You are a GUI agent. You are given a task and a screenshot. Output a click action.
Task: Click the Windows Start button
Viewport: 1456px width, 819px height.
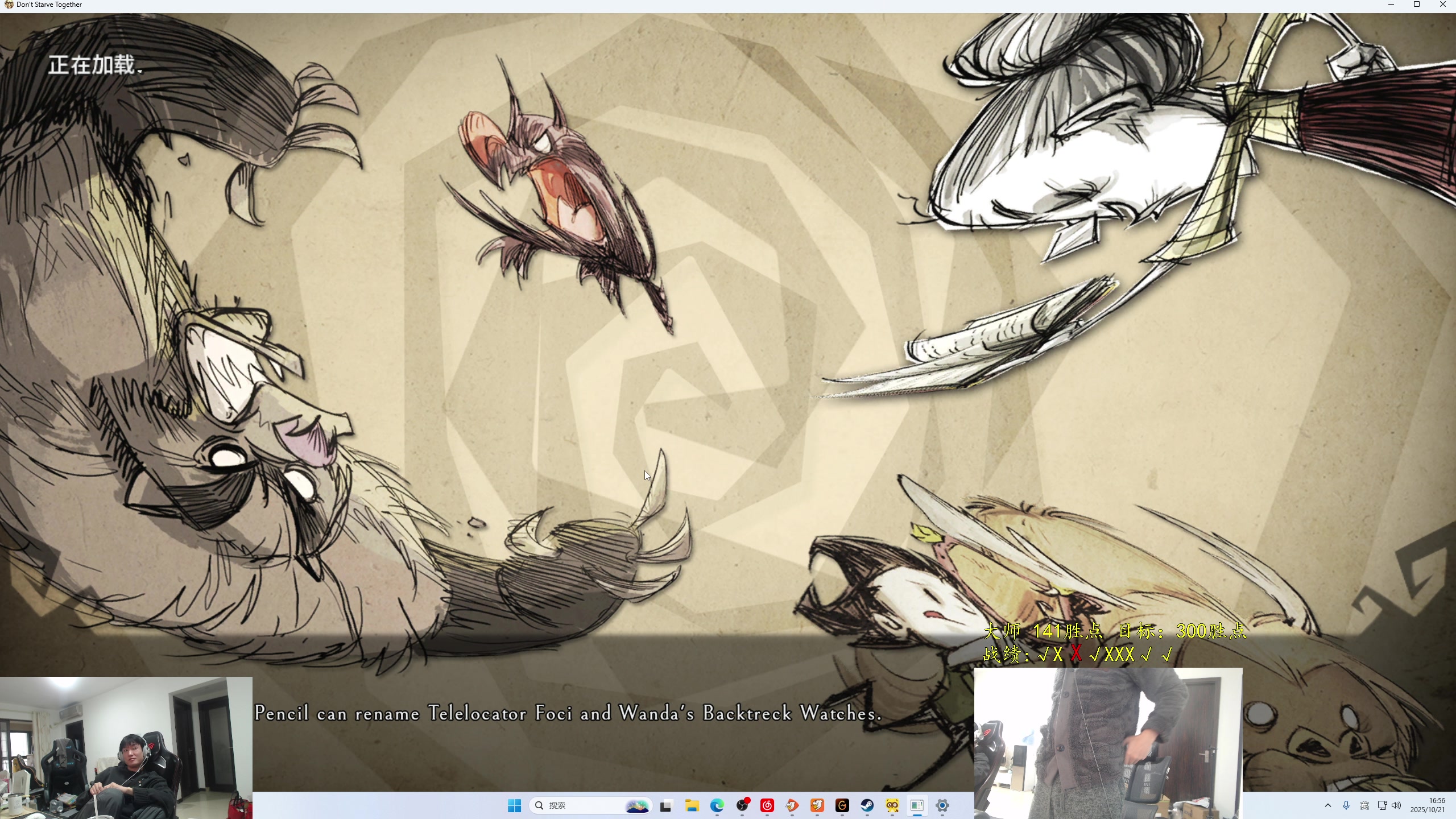514,805
